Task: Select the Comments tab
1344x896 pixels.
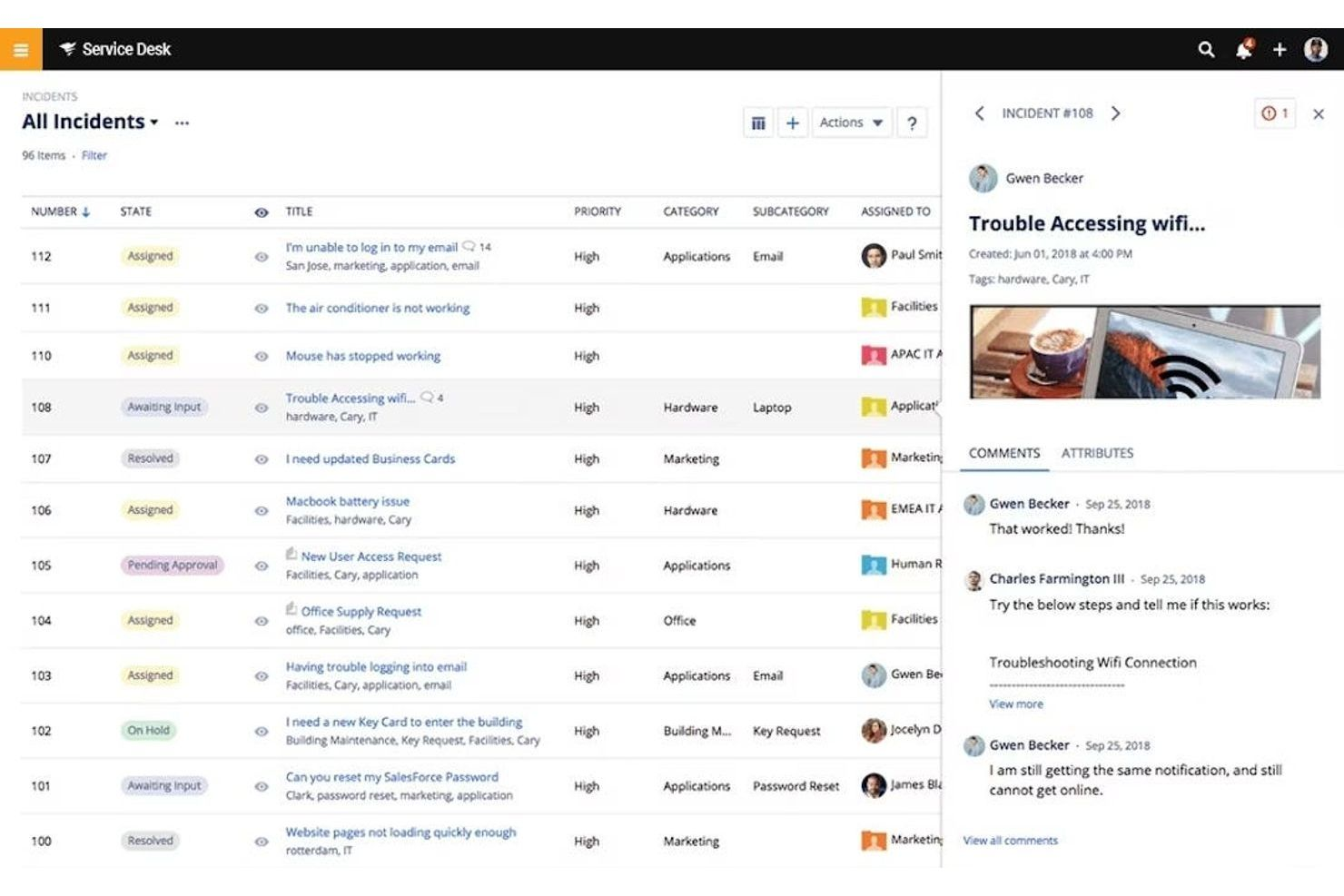Action: 1003,453
